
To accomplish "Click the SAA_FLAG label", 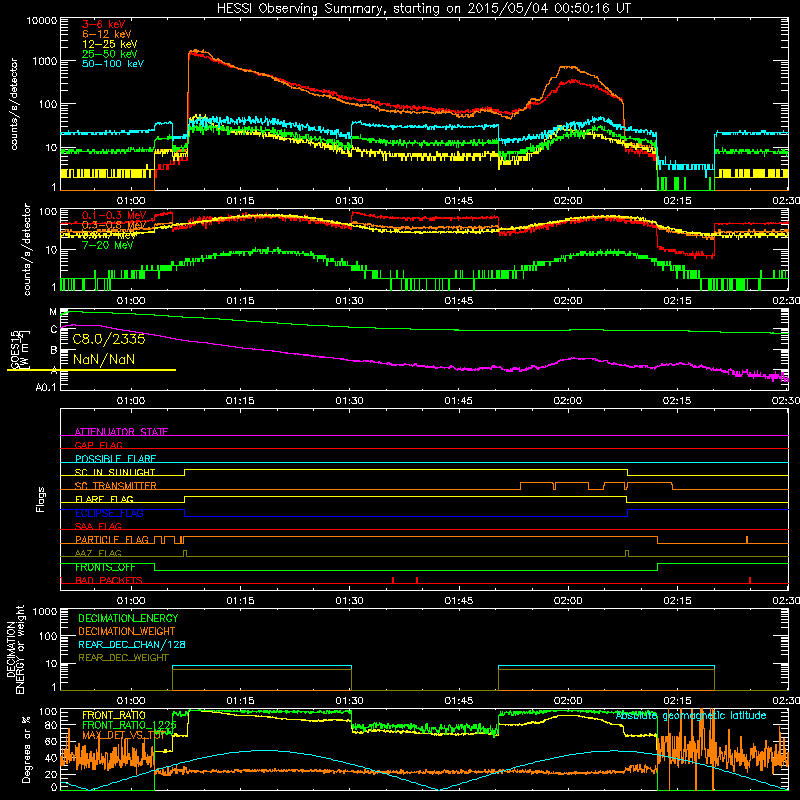I will coord(98,526).
